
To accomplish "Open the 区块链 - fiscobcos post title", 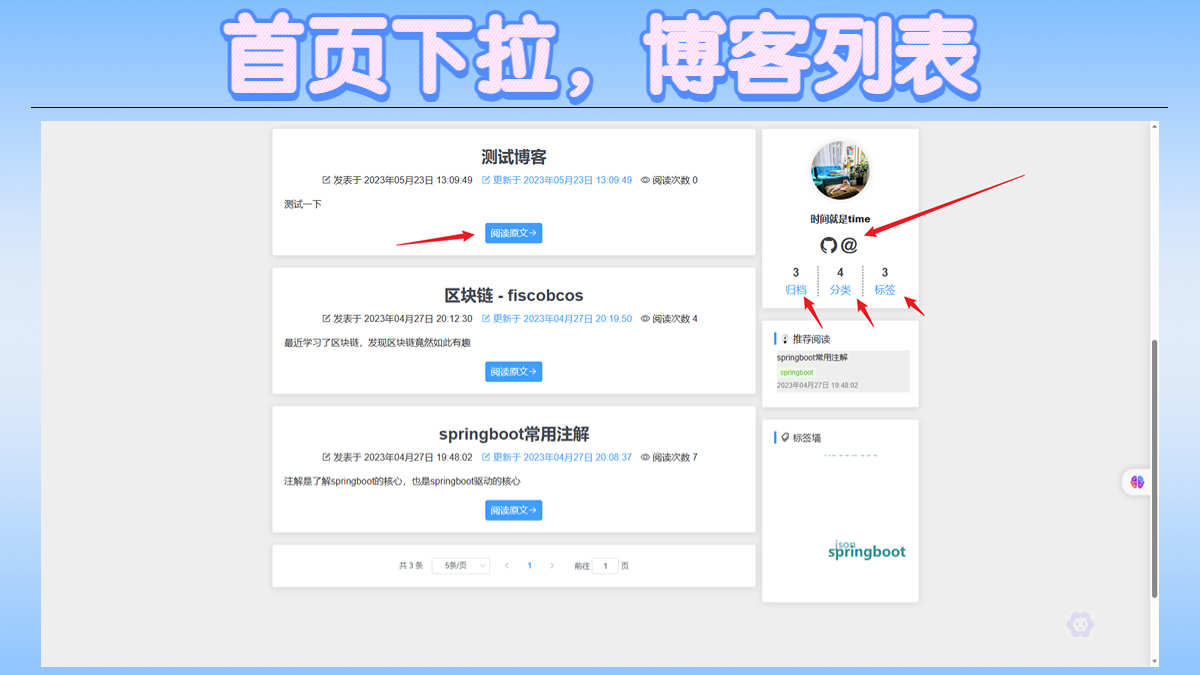I will [x=514, y=296].
